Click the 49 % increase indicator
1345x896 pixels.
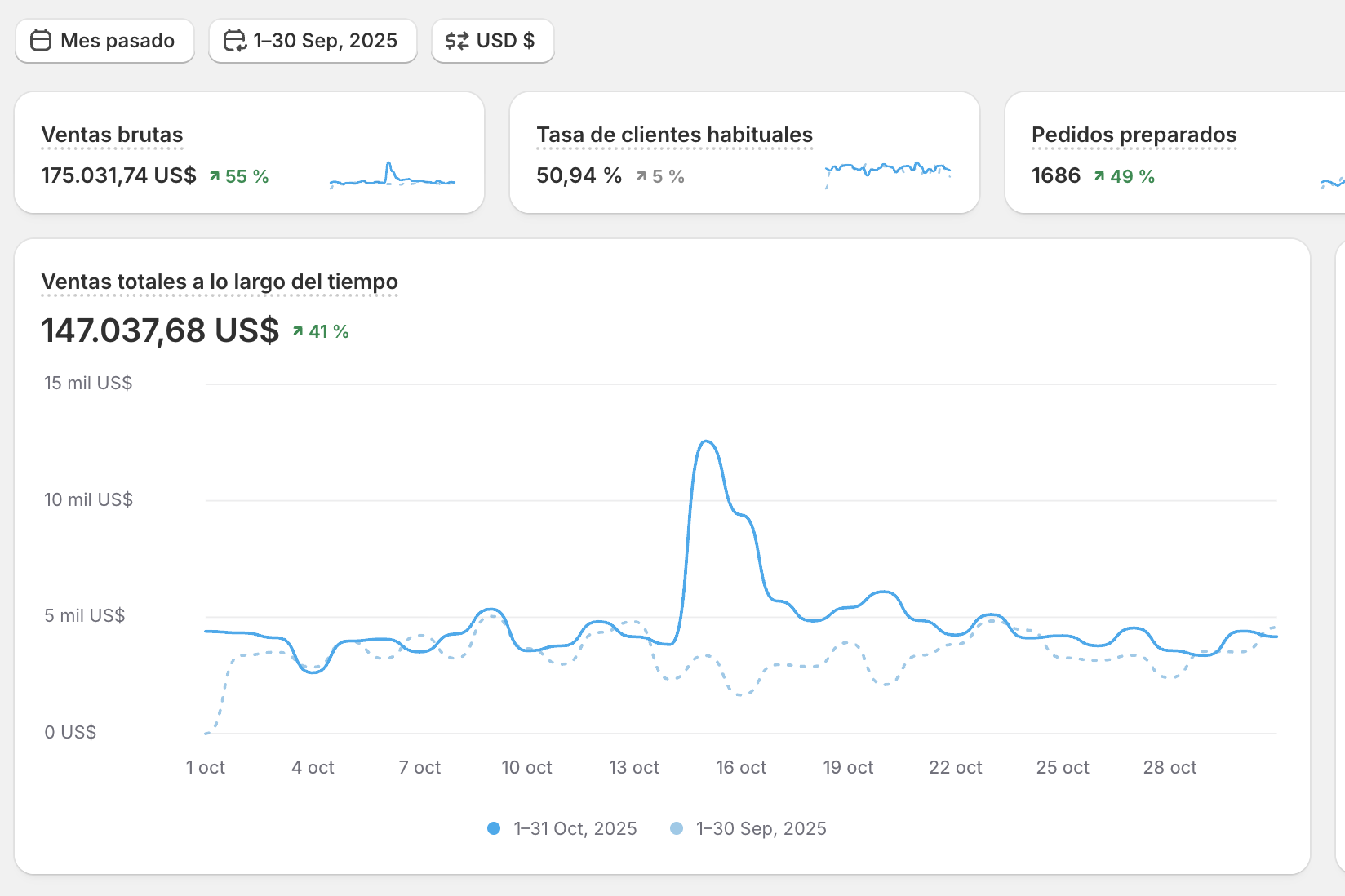click(x=1124, y=176)
